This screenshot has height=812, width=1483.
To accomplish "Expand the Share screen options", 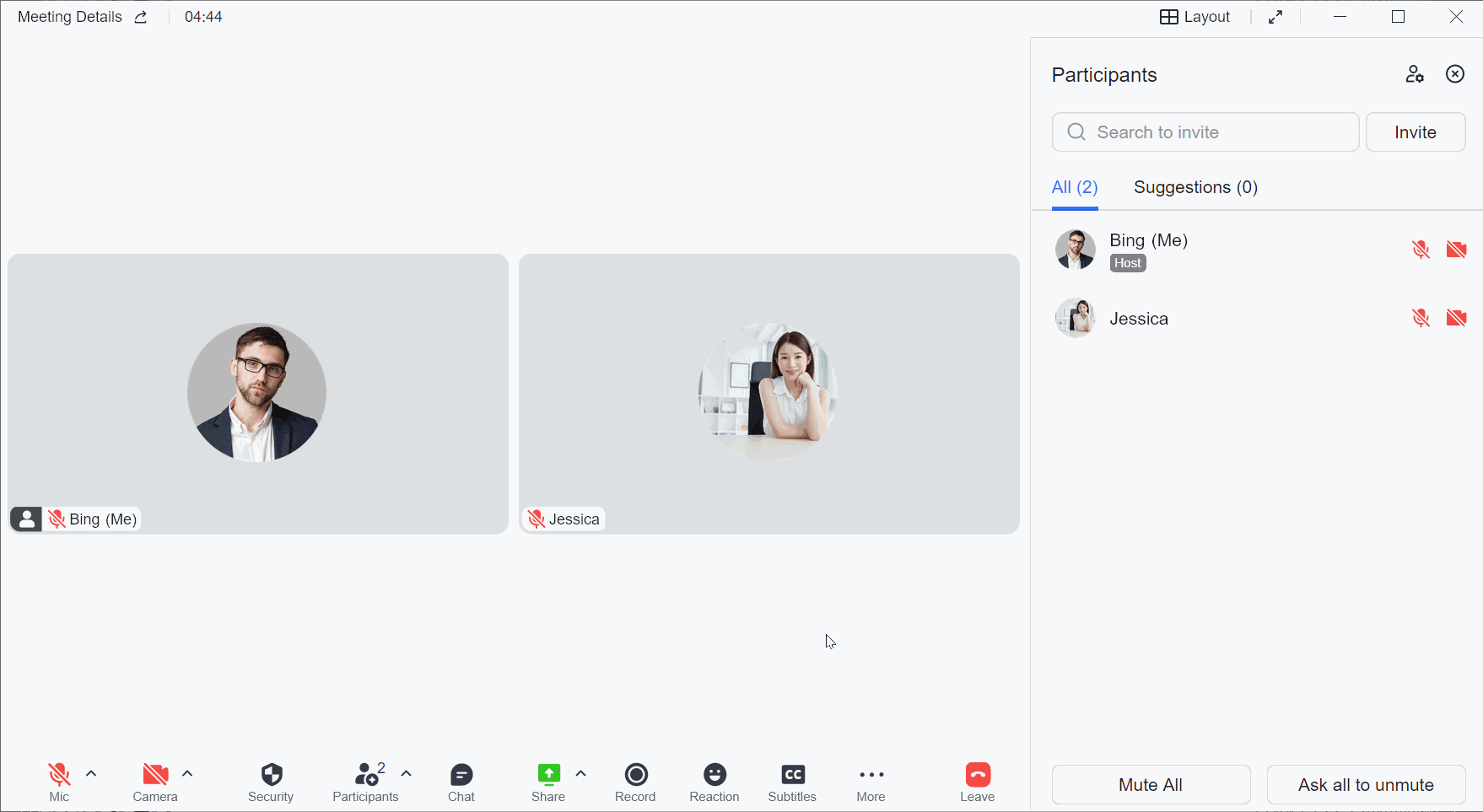I will [580, 772].
